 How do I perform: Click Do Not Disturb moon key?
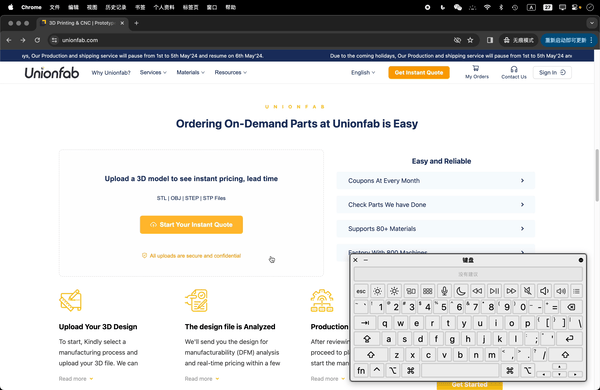pyautogui.click(x=460, y=291)
